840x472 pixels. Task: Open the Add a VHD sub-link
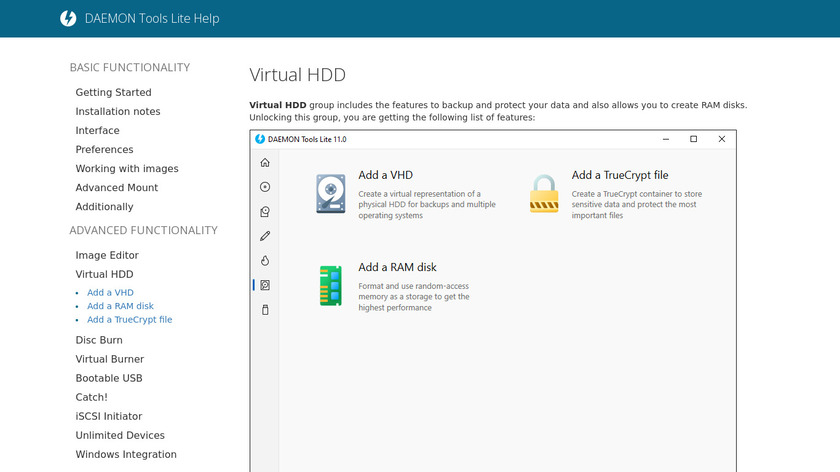coord(110,293)
